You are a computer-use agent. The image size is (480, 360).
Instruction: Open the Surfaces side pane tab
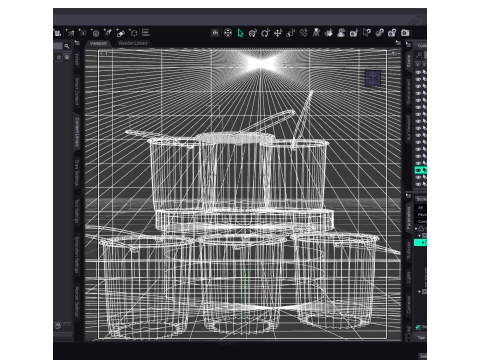[x=409, y=250]
